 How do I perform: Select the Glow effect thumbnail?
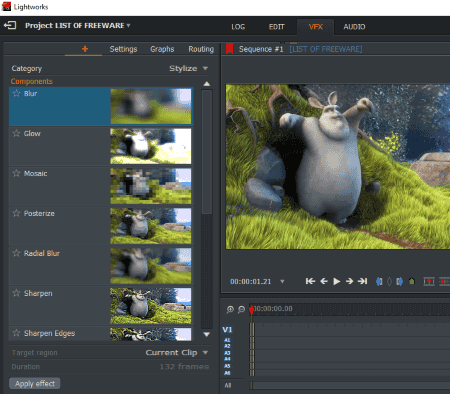pyautogui.click(x=151, y=146)
